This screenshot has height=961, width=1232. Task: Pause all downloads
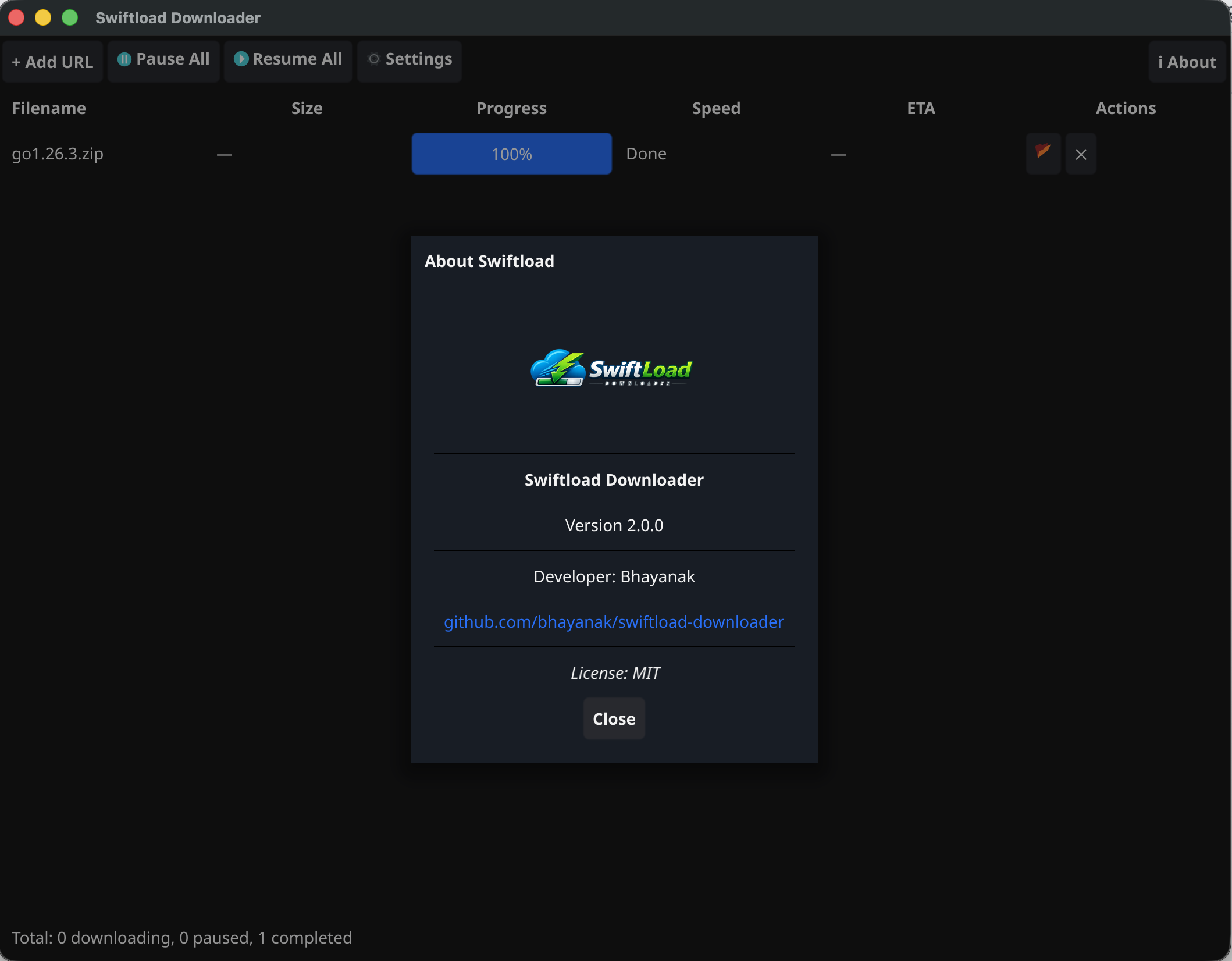point(163,62)
